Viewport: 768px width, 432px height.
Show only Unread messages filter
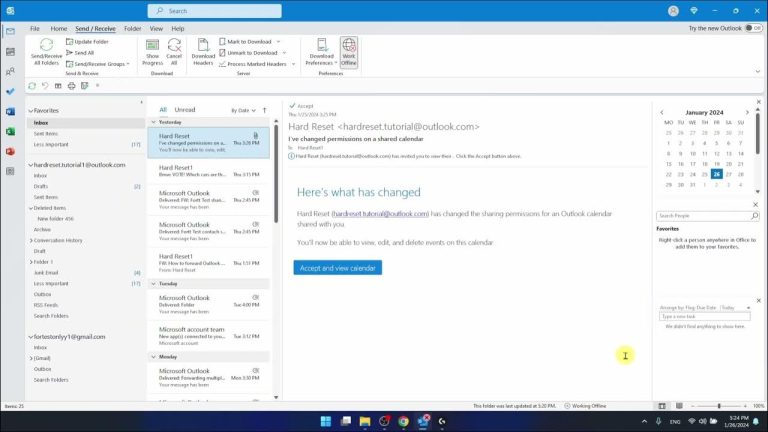(x=185, y=110)
